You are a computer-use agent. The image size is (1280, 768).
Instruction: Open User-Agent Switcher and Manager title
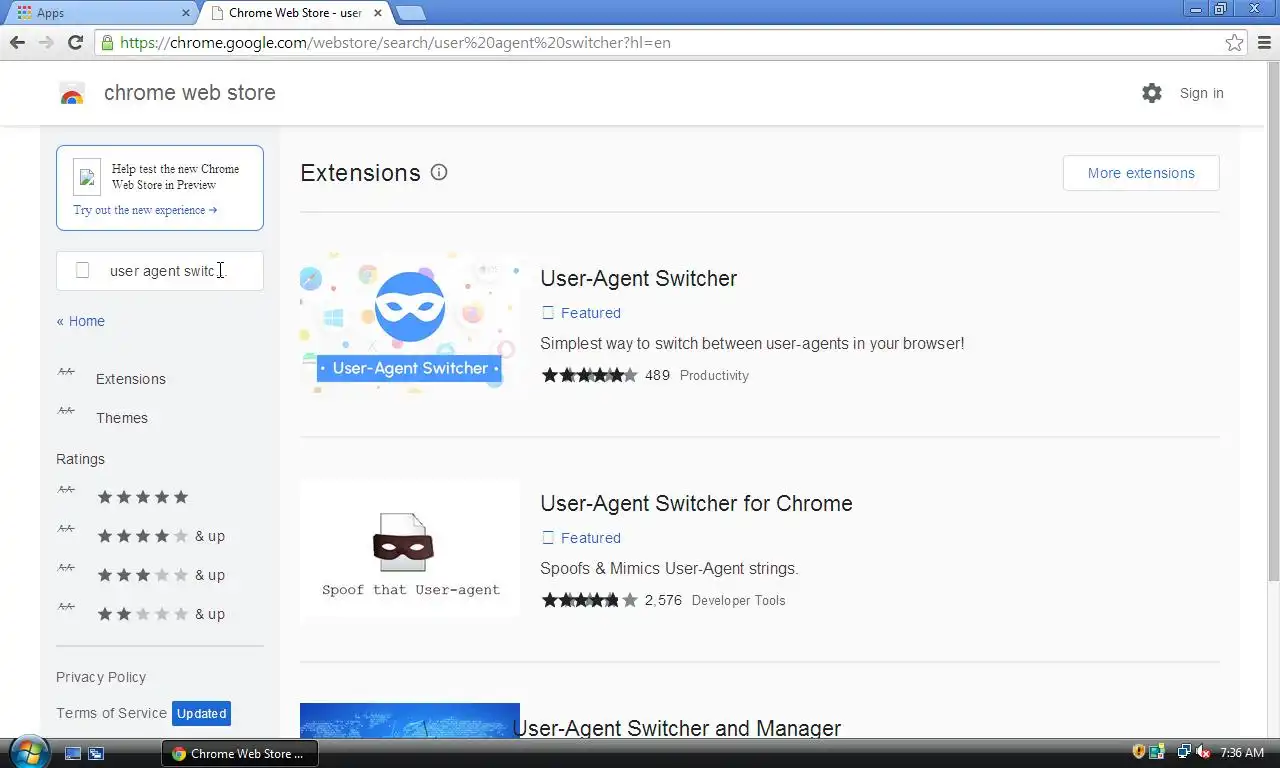677,728
